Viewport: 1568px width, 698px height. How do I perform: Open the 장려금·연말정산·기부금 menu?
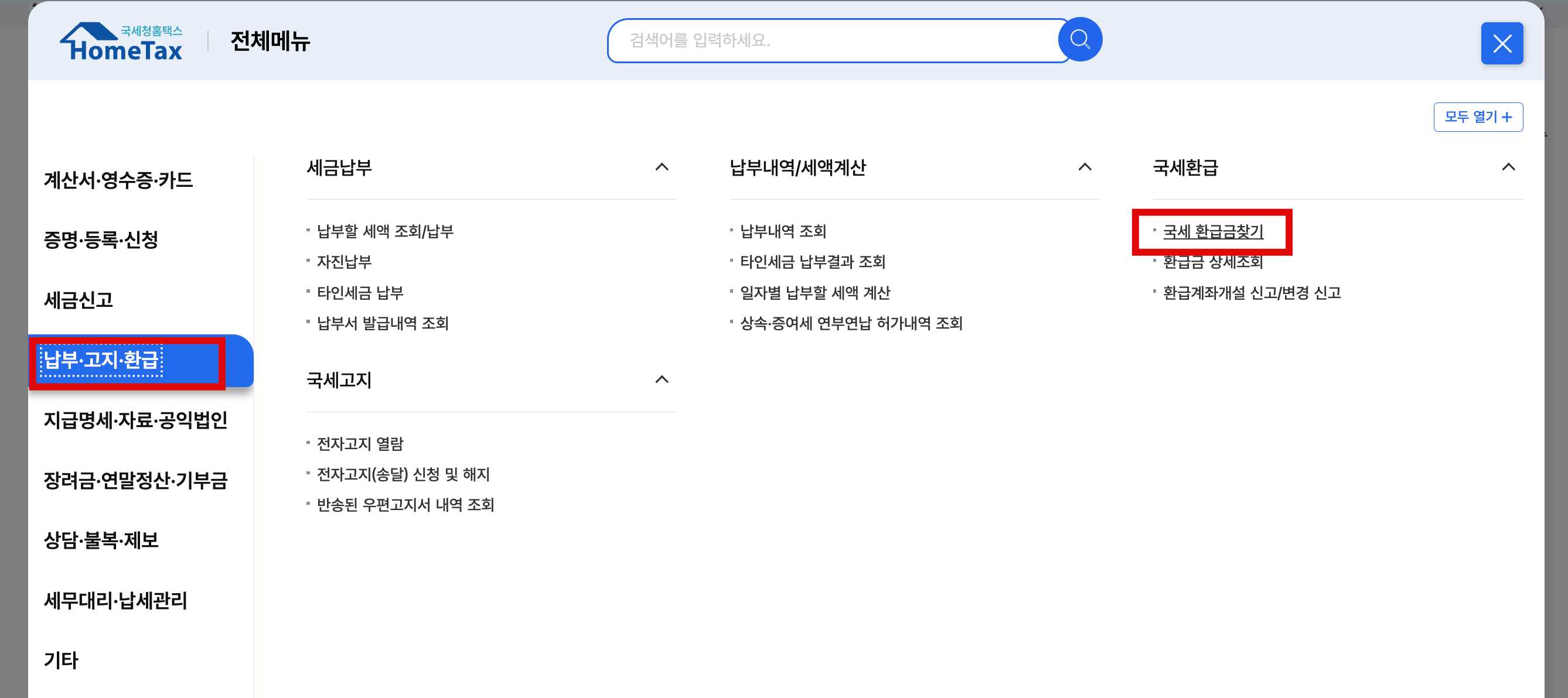pyautogui.click(x=137, y=481)
